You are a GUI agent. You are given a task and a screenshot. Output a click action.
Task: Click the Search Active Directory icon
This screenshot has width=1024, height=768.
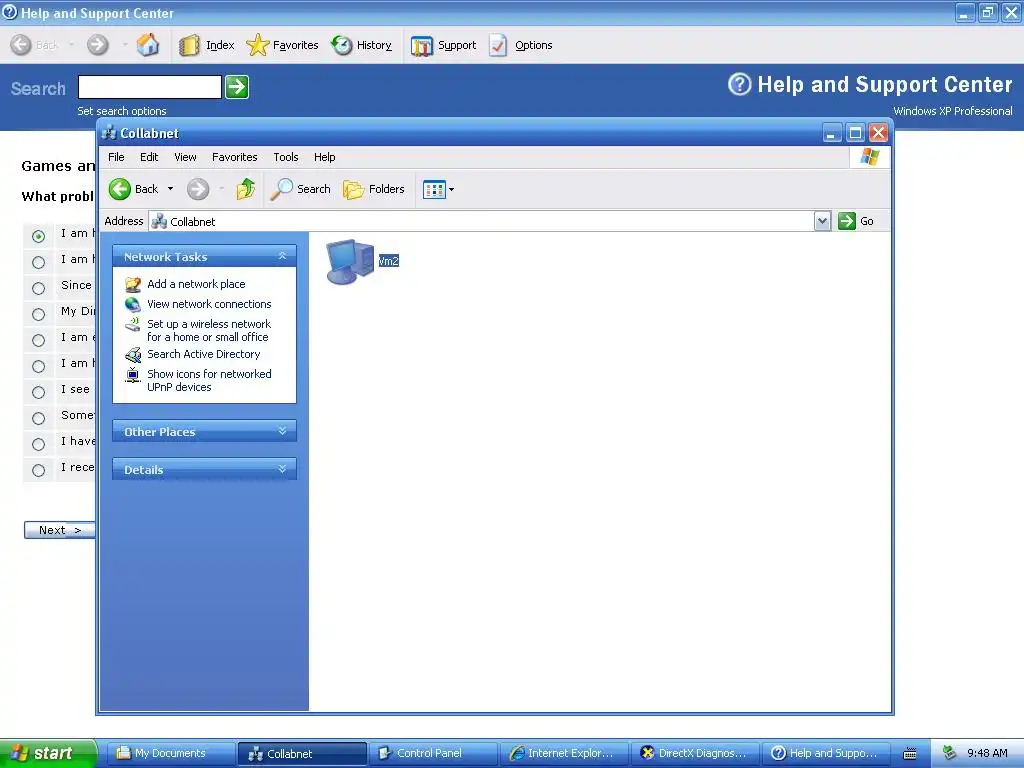pos(133,355)
